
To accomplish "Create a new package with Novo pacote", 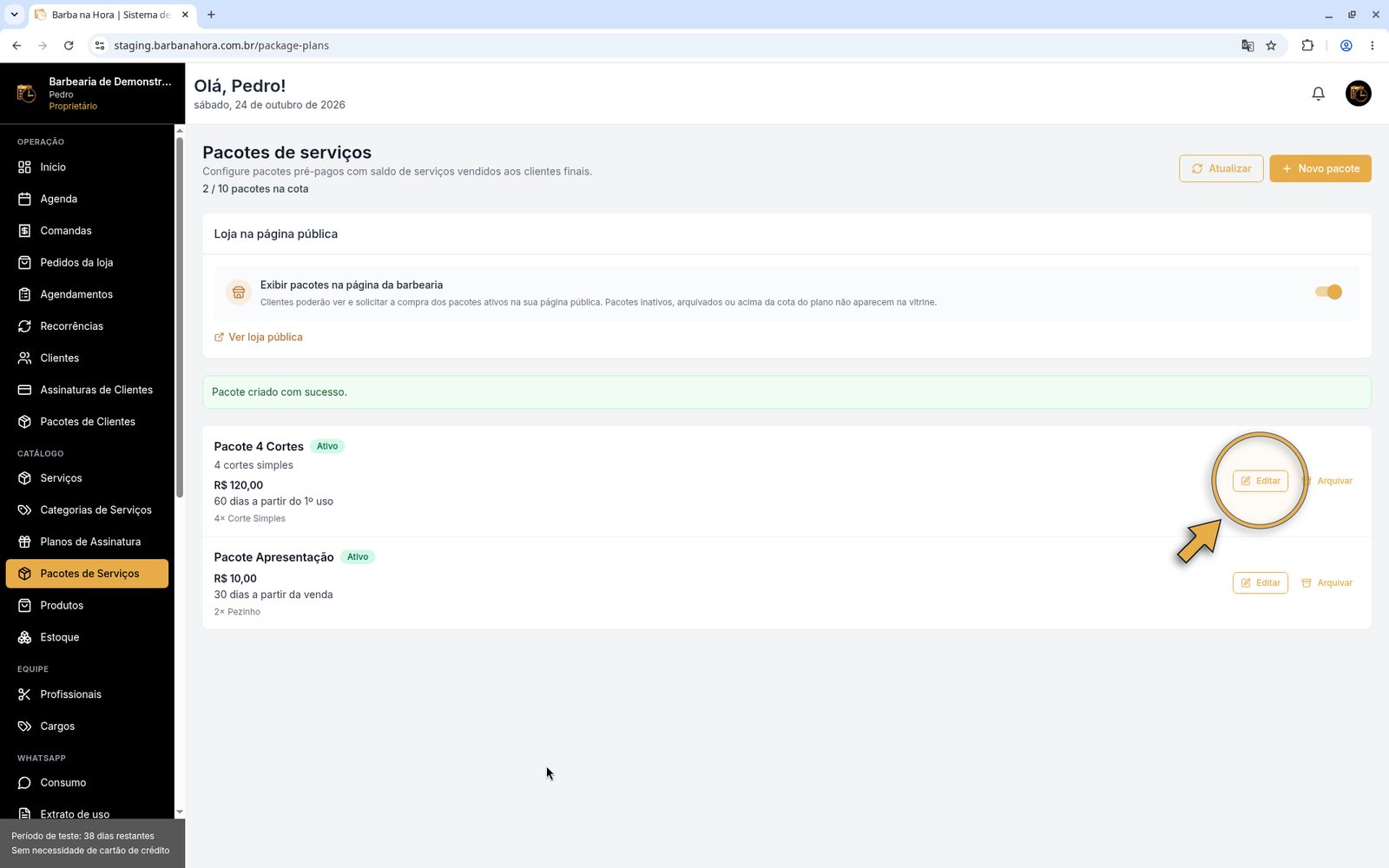I will coord(1320,168).
